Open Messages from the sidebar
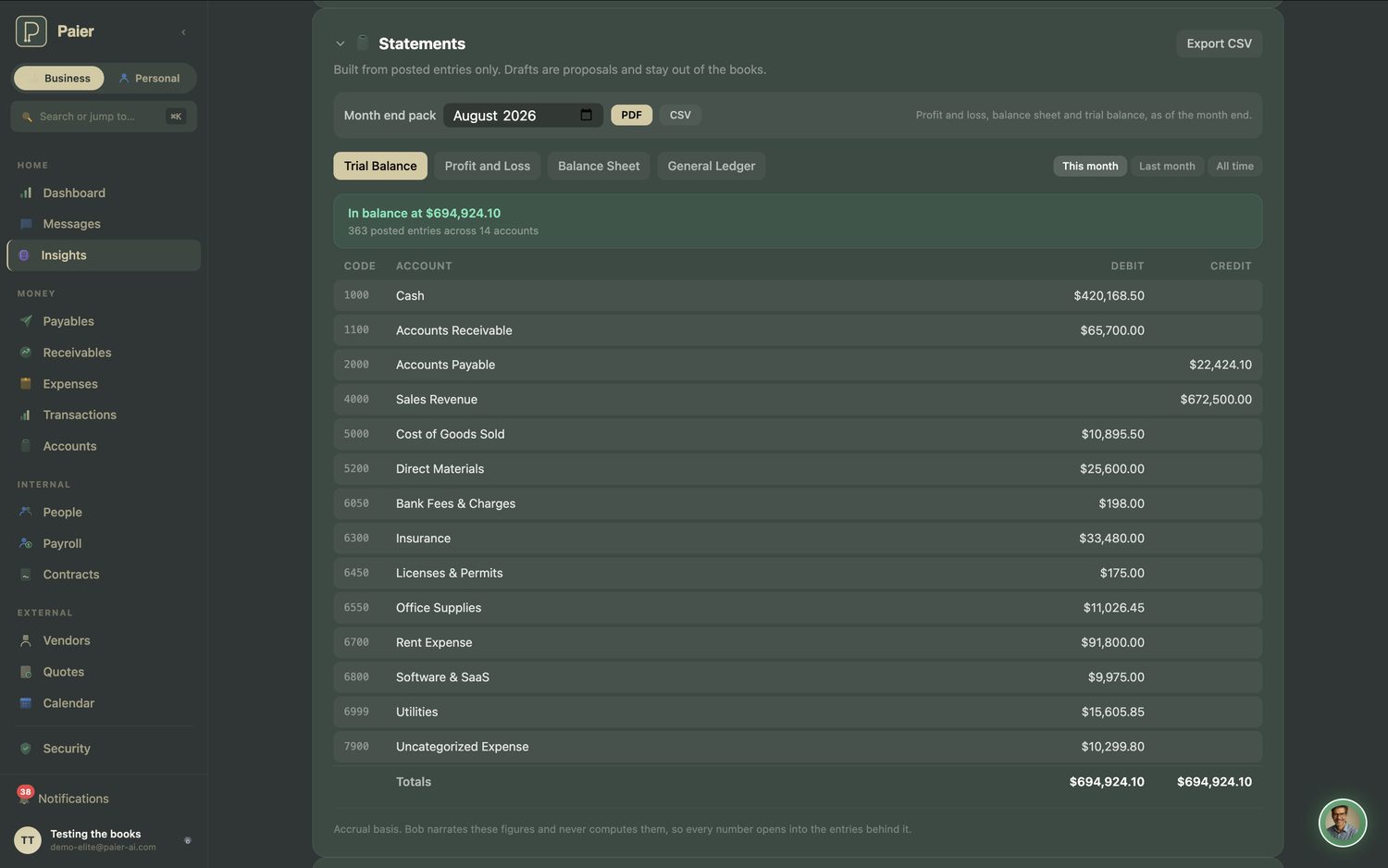The height and width of the screenshot is (868, 1388). (x=104, y=224)
